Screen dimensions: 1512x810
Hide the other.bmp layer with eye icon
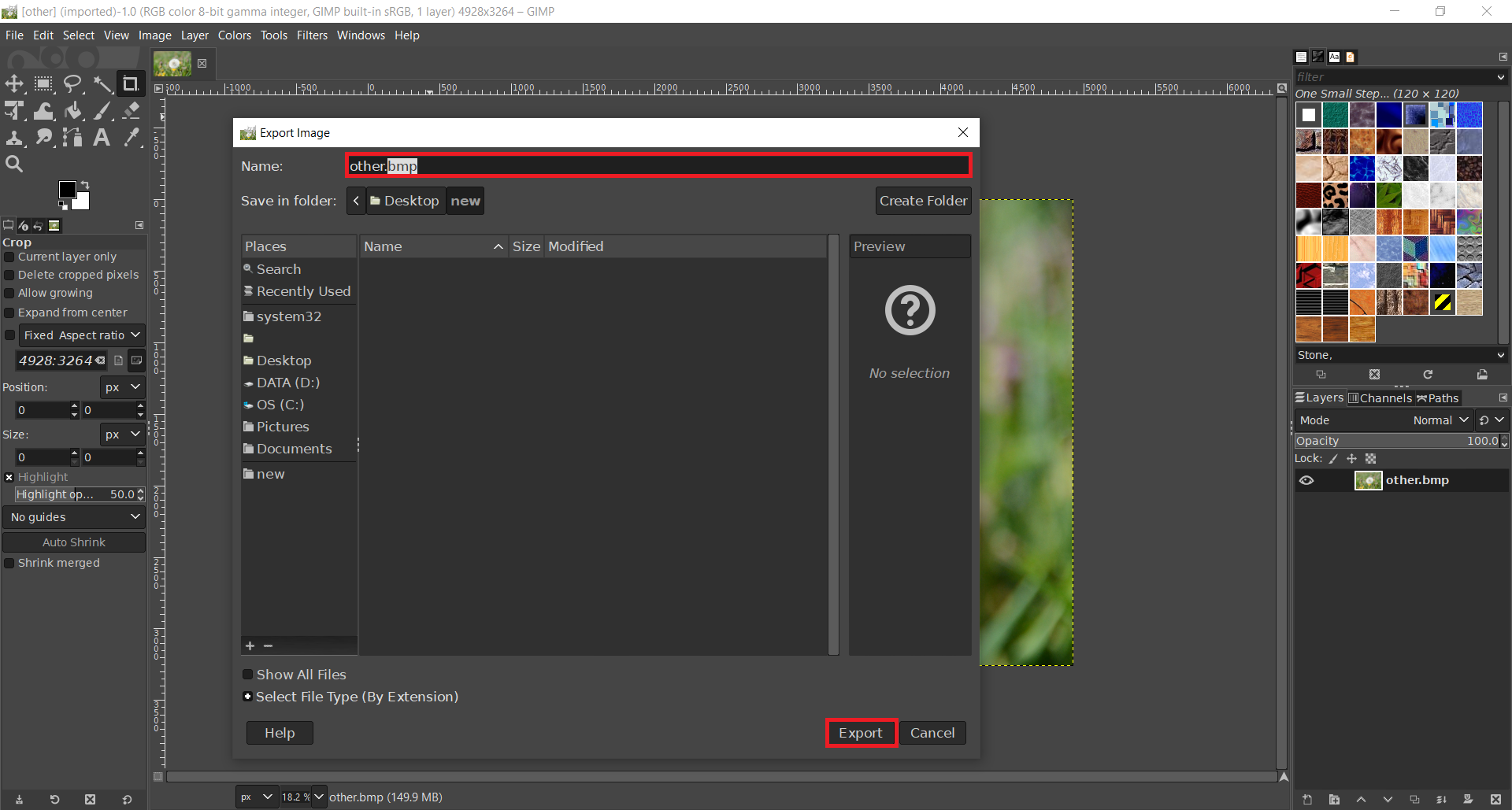tap(1306, 480)
